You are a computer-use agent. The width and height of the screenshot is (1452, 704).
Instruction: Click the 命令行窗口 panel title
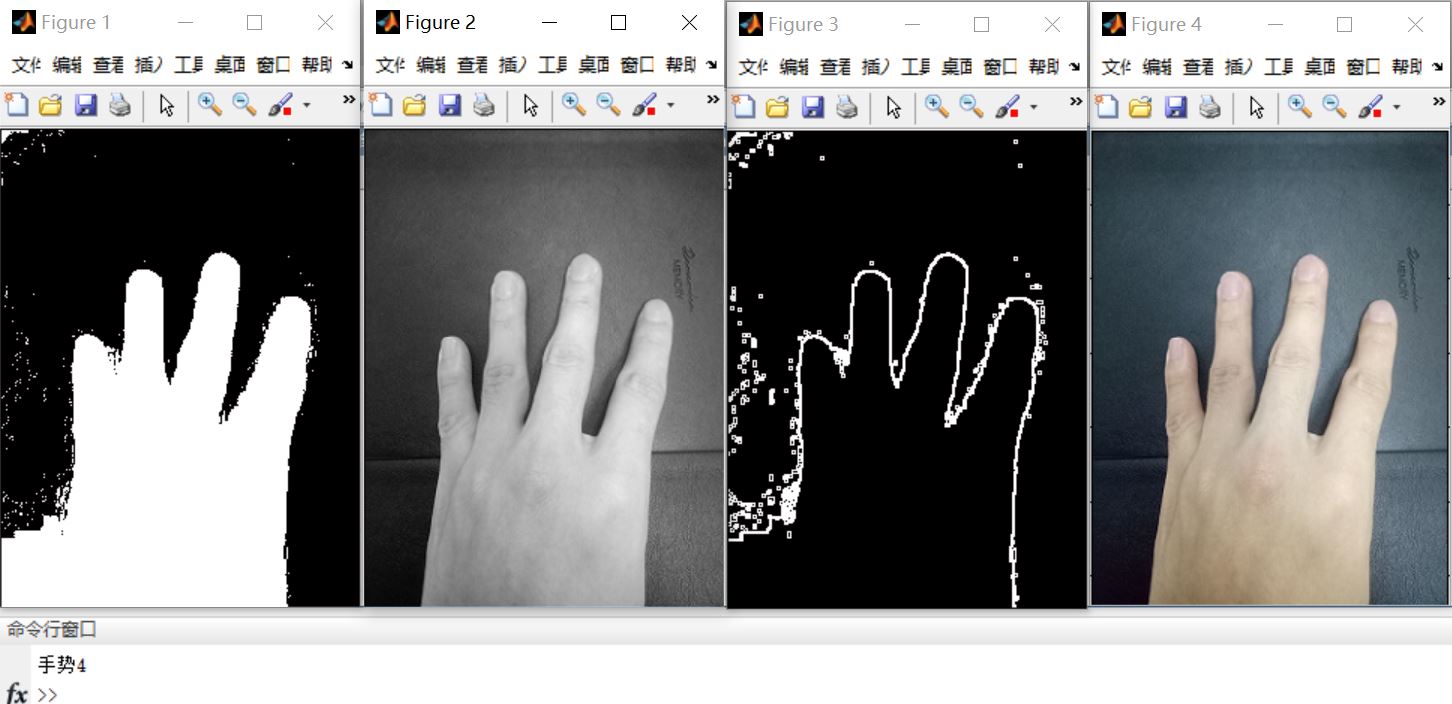click(x=52, y=629)
